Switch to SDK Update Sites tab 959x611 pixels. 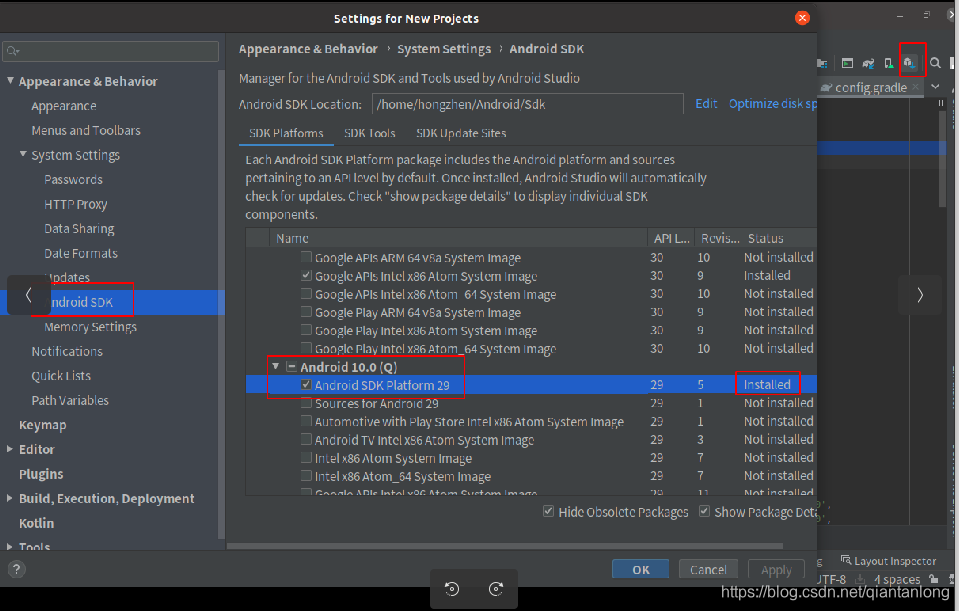pos(461,133)
